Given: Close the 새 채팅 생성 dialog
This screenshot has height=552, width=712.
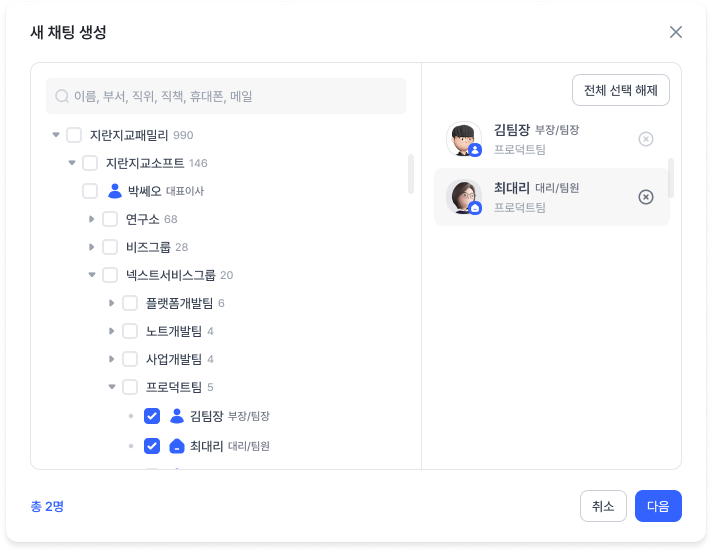Looking at the screenshot, I should click(676, 32).
